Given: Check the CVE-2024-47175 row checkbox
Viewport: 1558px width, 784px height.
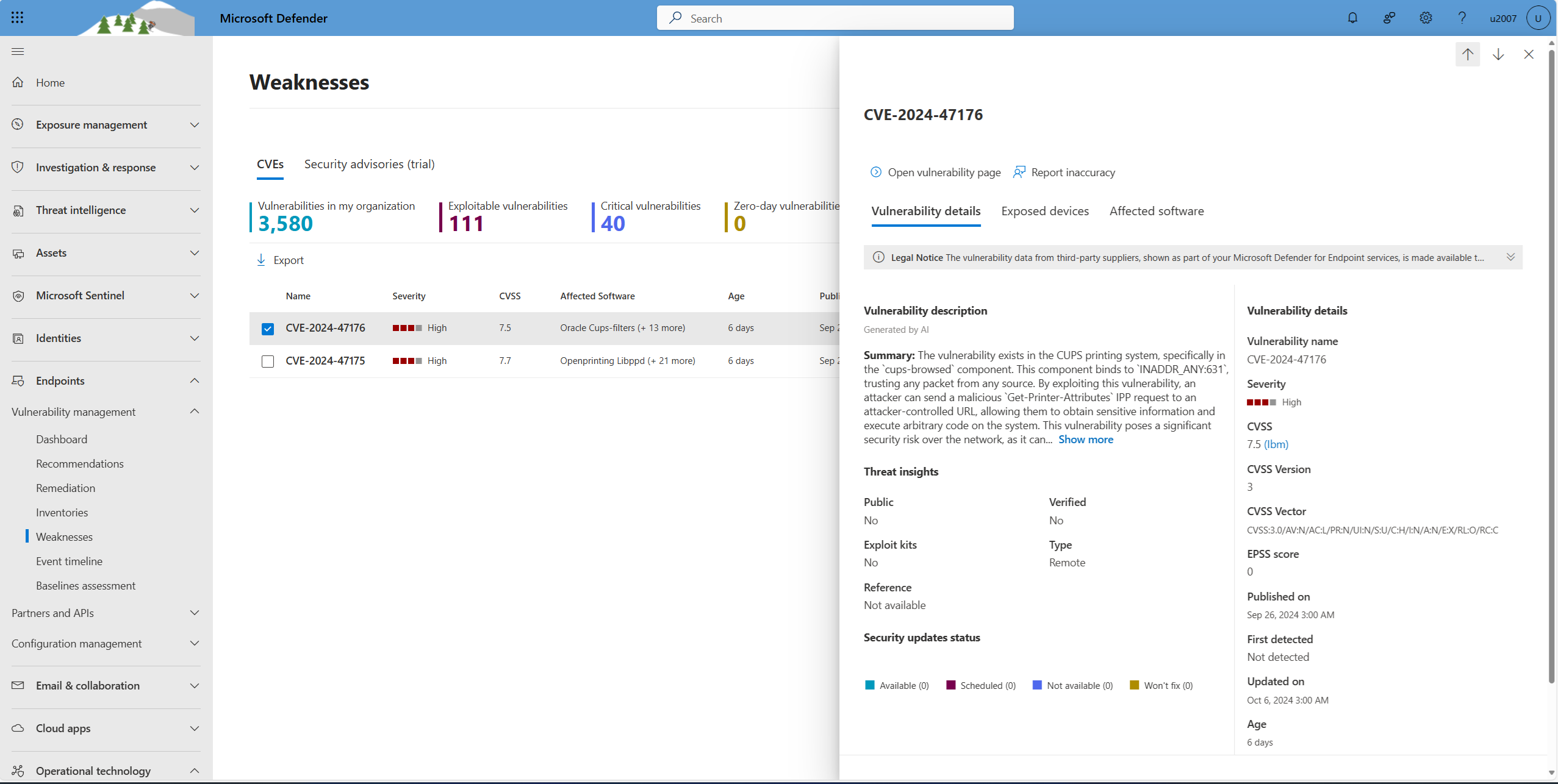Looking at the screenshot, I should click(268, 361).
